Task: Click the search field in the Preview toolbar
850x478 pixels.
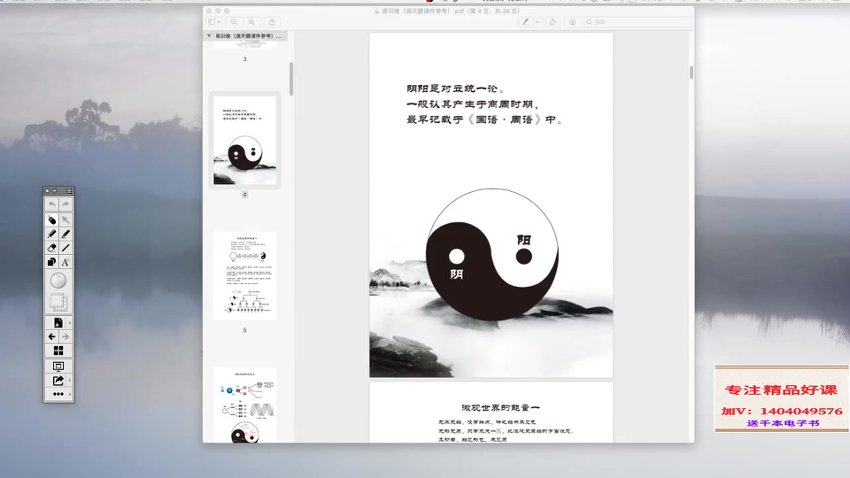Action: (x=638, y=22)
